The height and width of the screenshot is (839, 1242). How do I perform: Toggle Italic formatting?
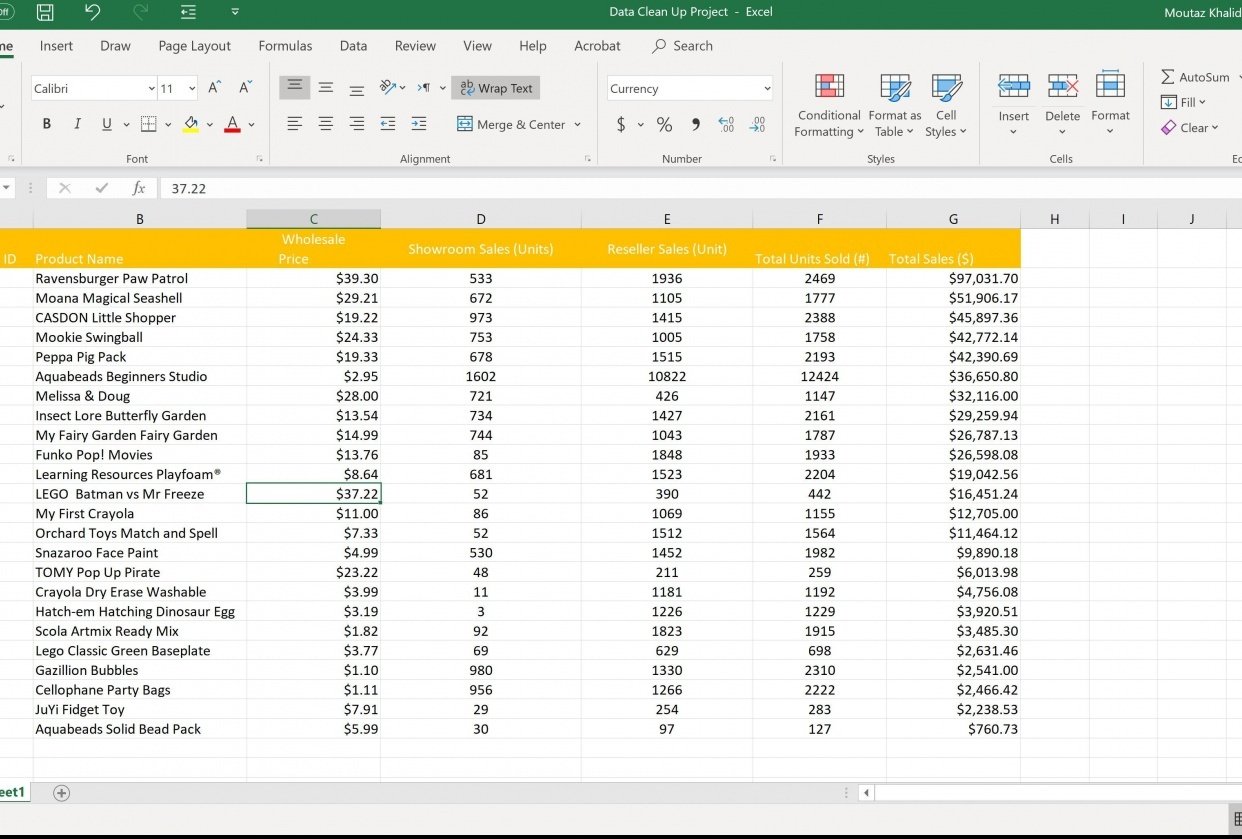(77, 124)
